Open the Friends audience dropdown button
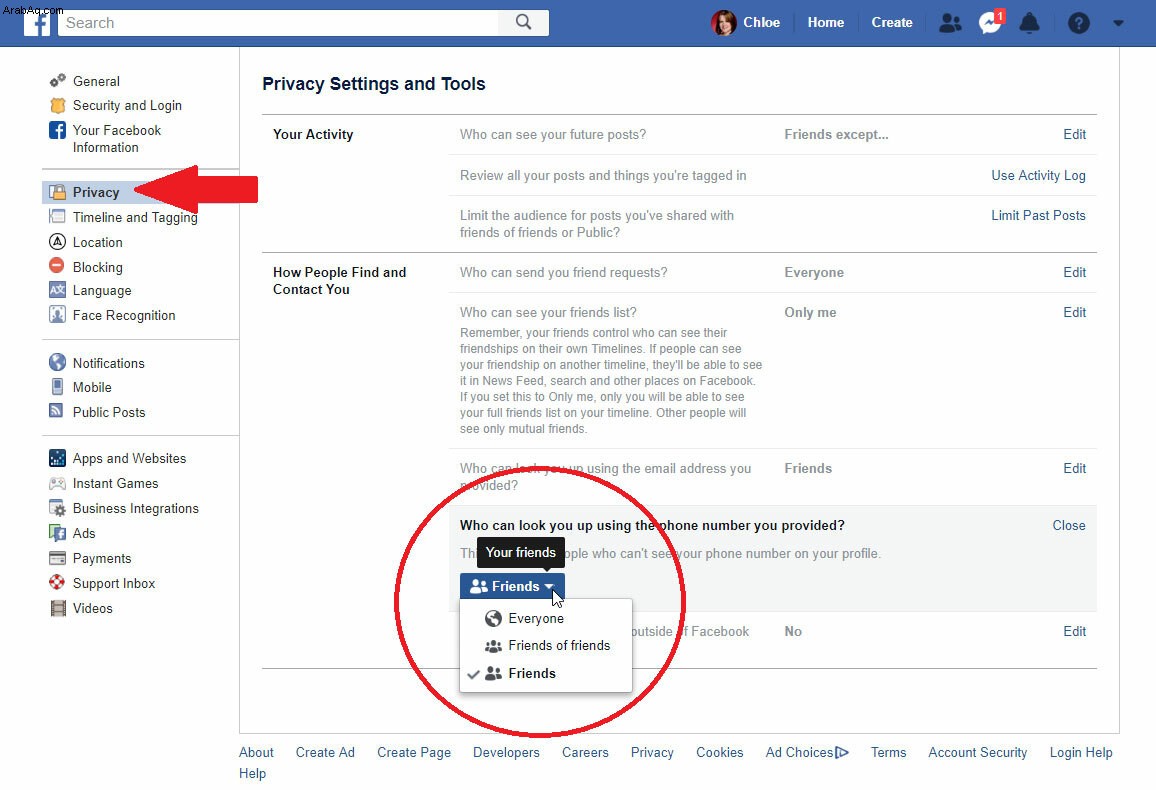This screenshot has height=790, width=1156. (x=512, y=586)
